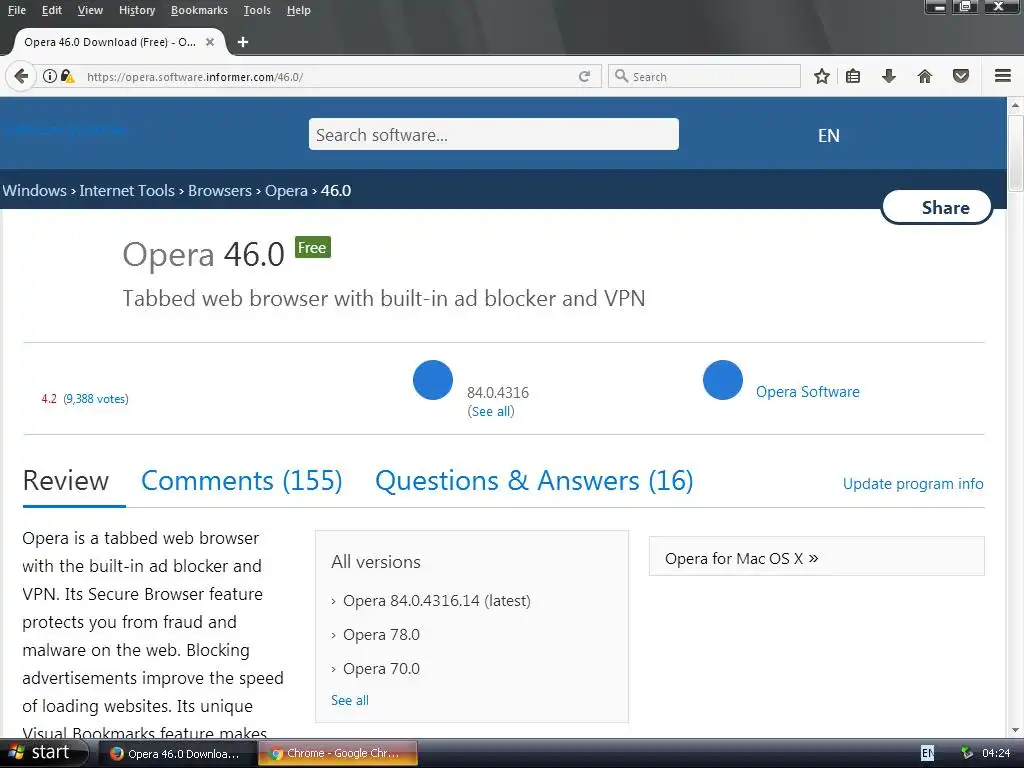Image resolution: width=1024 pixels, height=768 pixels.
Task: Click blue circle icon beside version 84.0.4316
Action: click(433, 380)
